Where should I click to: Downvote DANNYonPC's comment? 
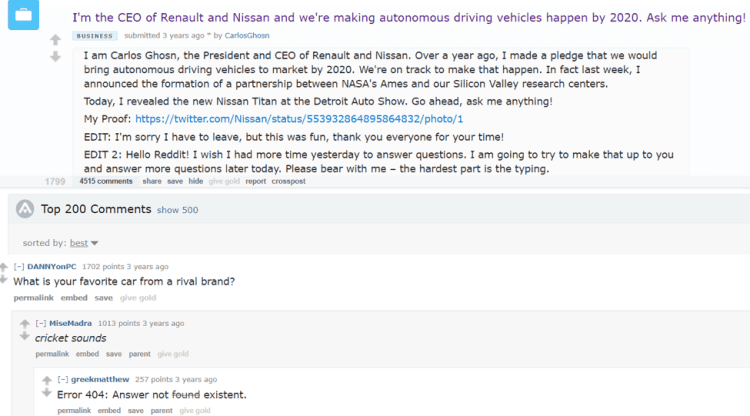(x=4, y=279)
